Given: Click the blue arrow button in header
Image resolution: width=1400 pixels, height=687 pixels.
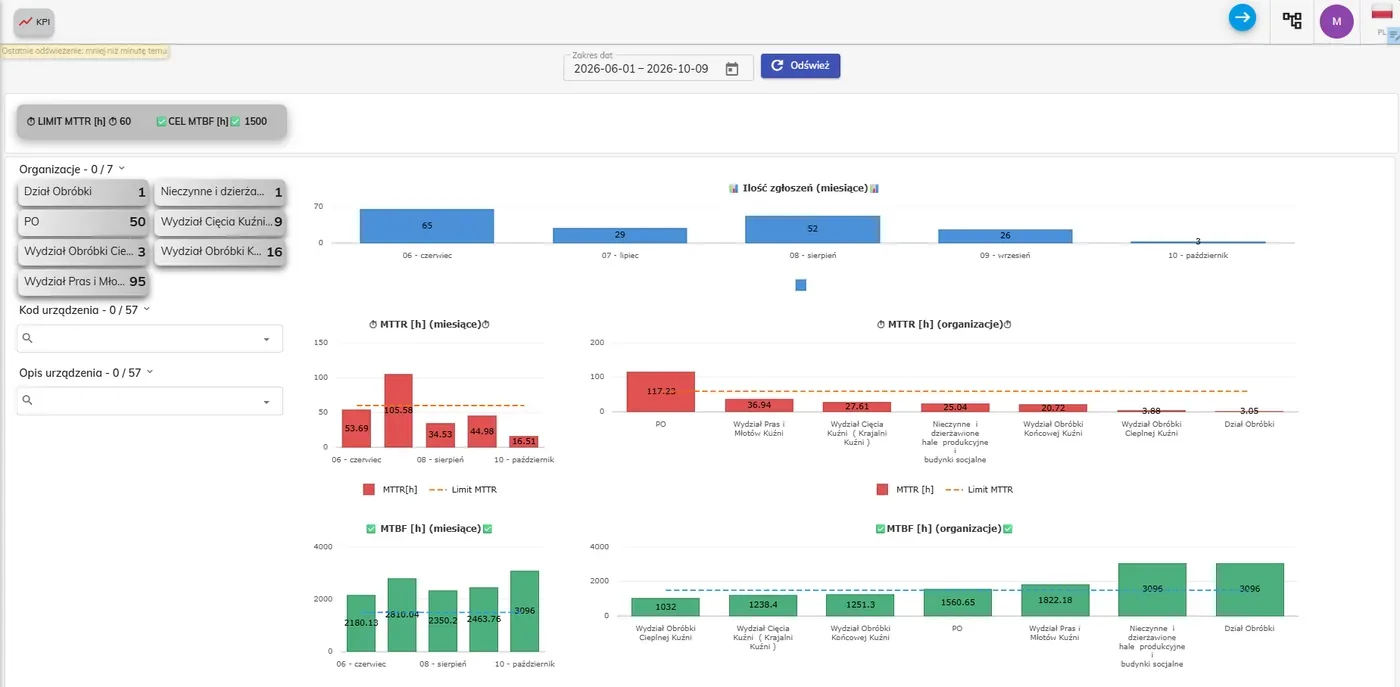Looking at the screenshot, I should 1242,17.
